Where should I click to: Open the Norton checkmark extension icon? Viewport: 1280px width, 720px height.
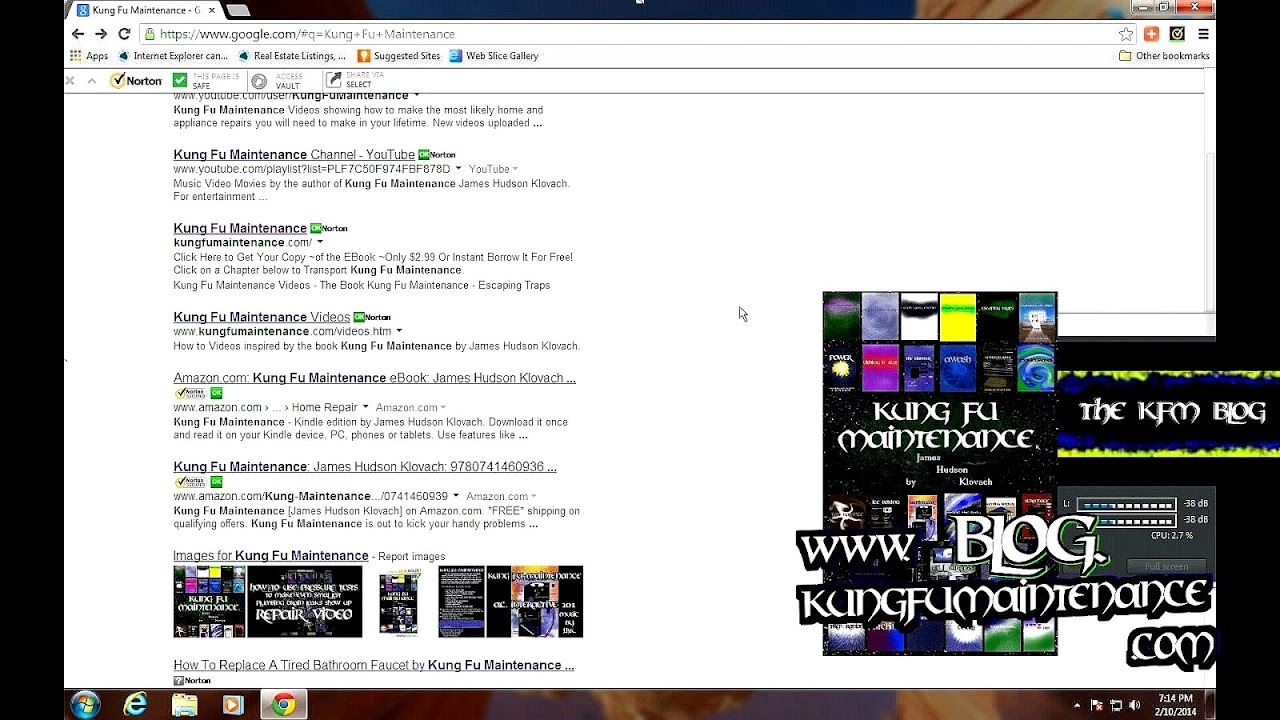click(1177, 34)
